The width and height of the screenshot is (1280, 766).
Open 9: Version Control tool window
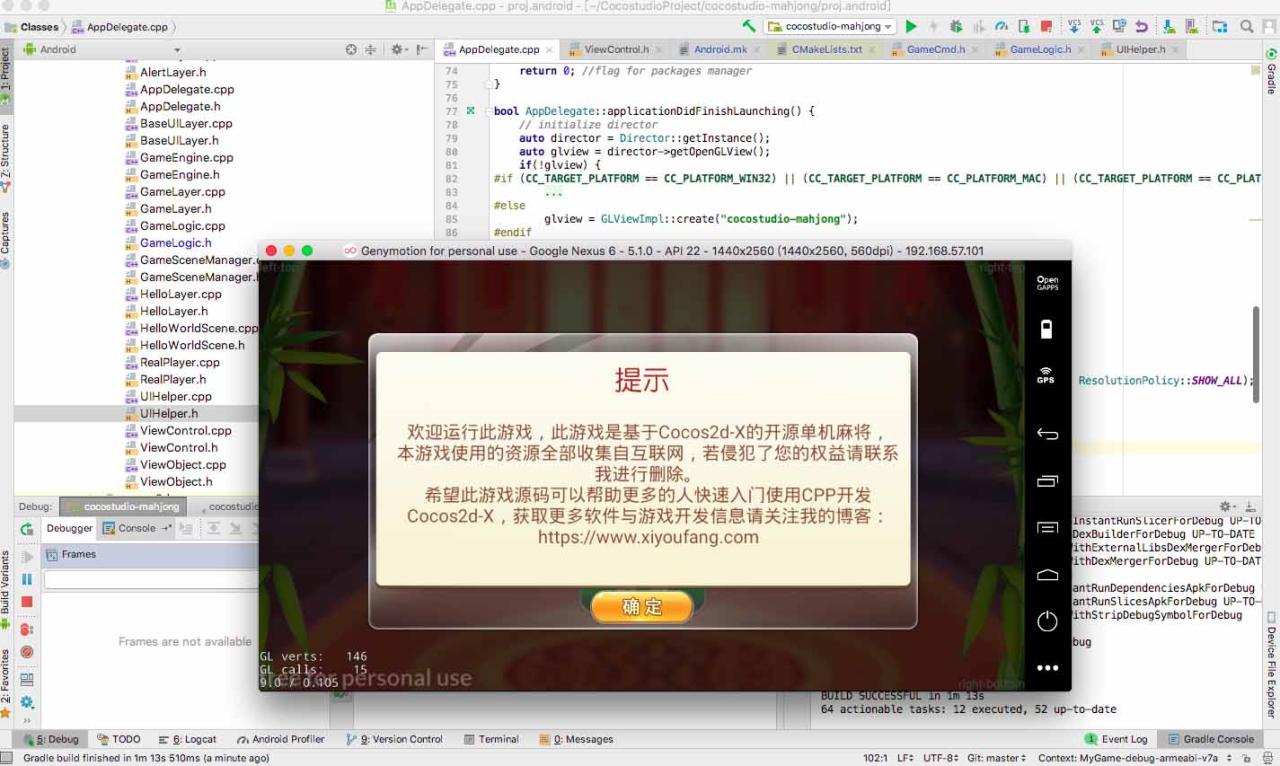[394, 739]
